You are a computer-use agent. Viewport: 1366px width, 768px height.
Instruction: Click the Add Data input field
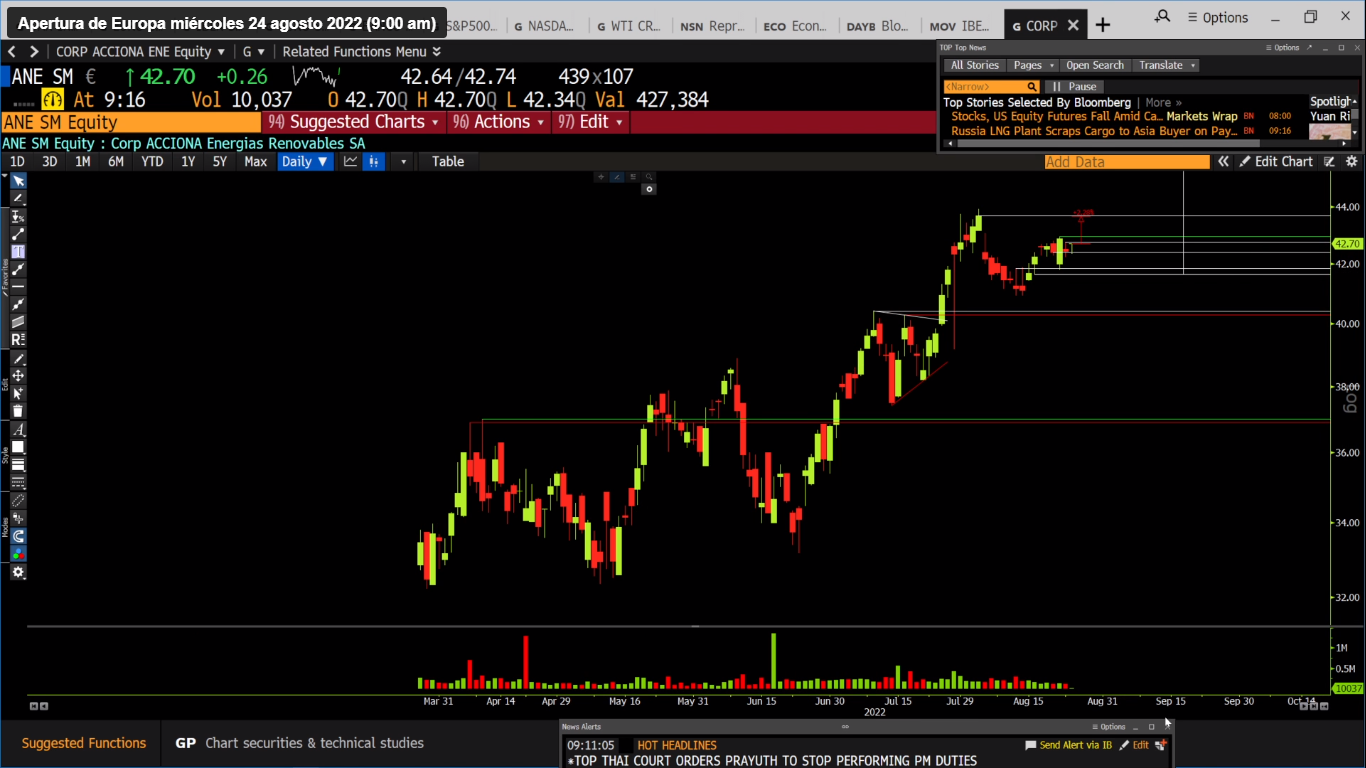pyautogui.click(x=1127, y=161)
